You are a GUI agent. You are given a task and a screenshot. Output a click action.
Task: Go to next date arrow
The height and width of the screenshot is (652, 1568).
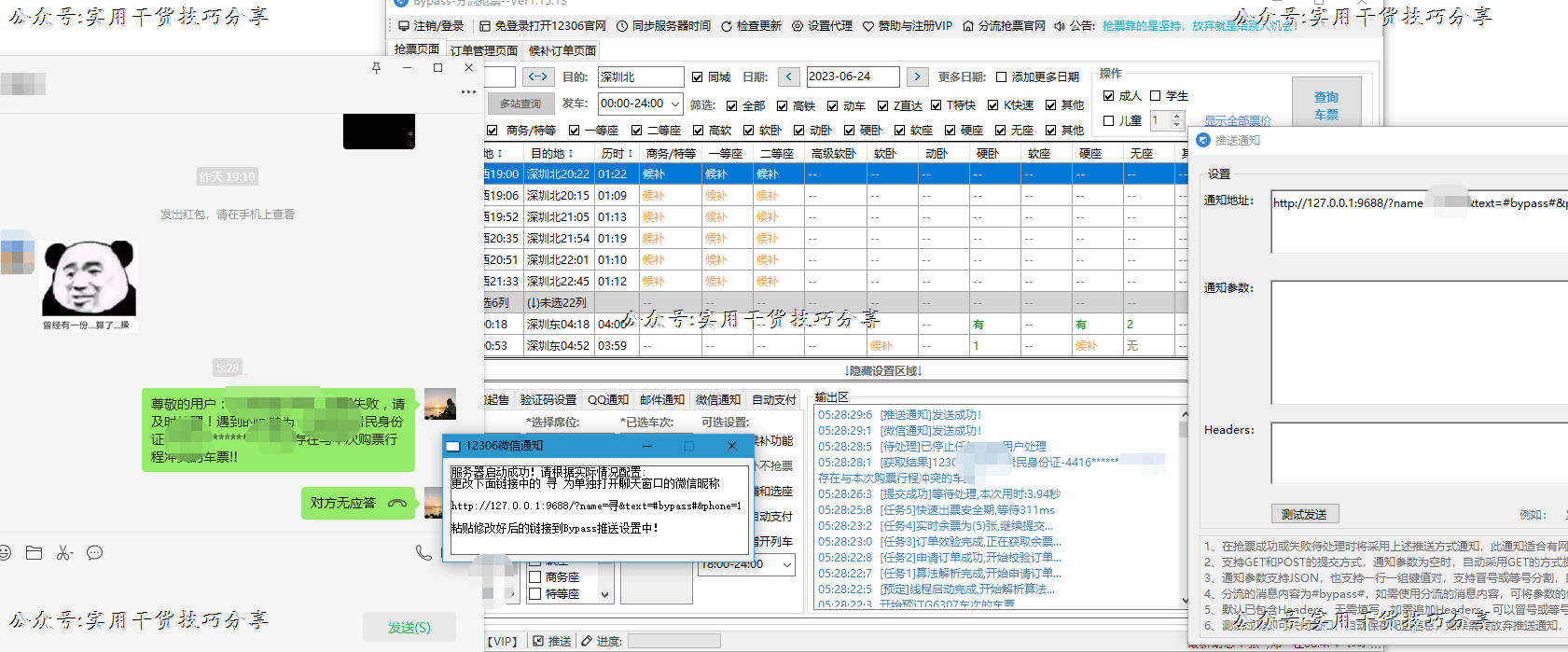pyautogui.click(x=918, y=76)
